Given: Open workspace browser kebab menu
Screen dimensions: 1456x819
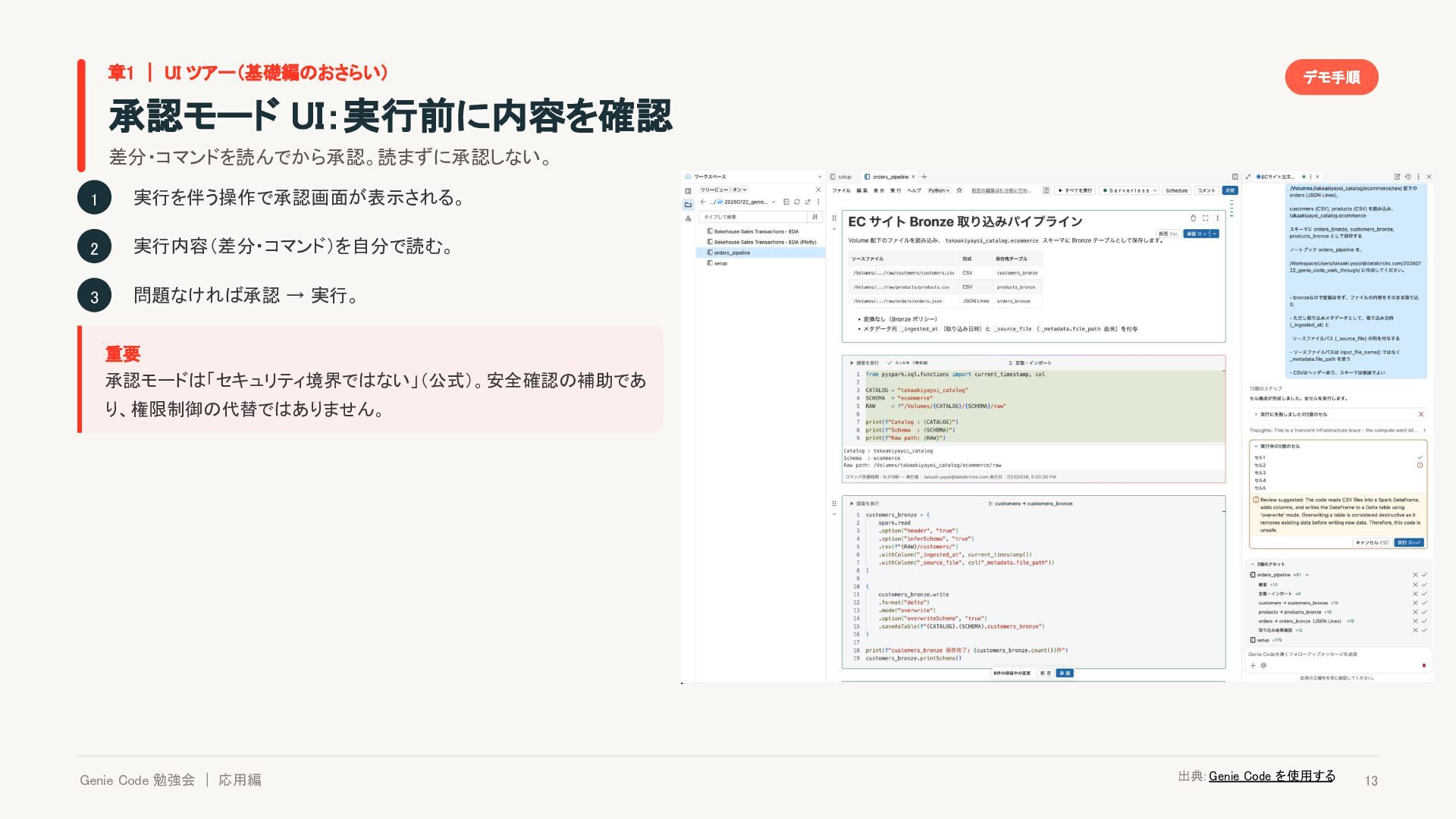Looking at the screenshot, I should (818, 202).
